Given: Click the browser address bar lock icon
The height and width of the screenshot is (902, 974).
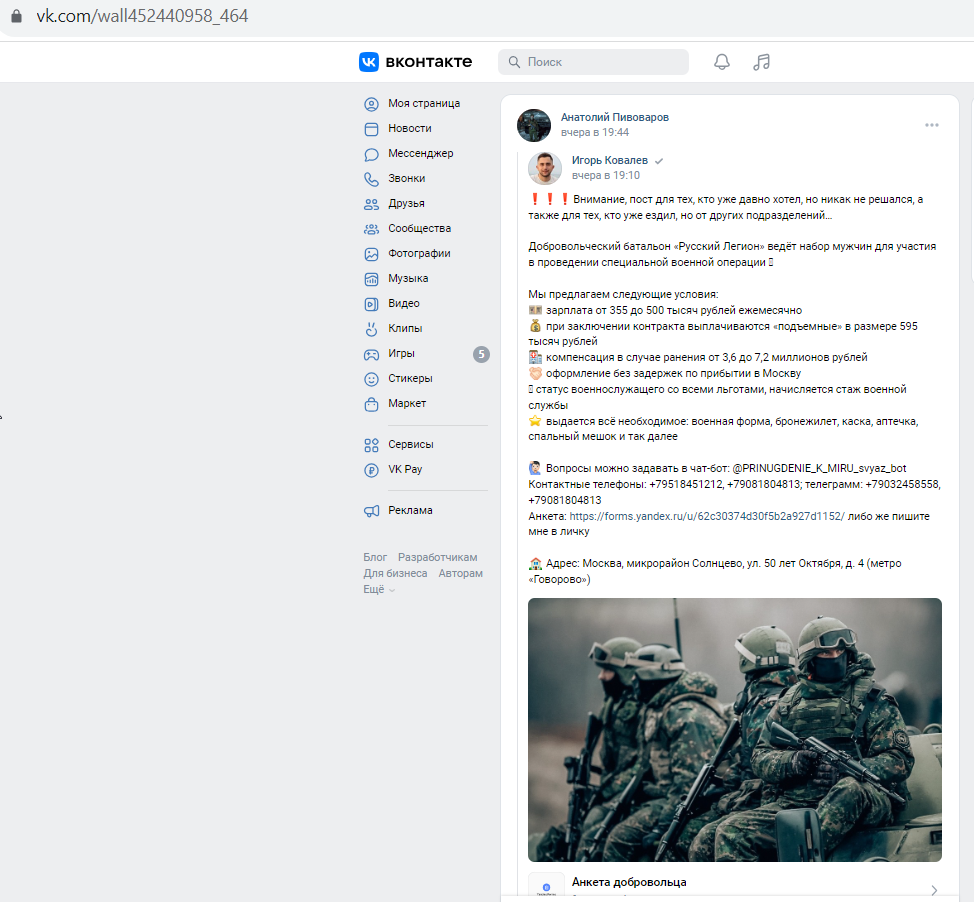Looking at the screenshot, I should 17,16.
